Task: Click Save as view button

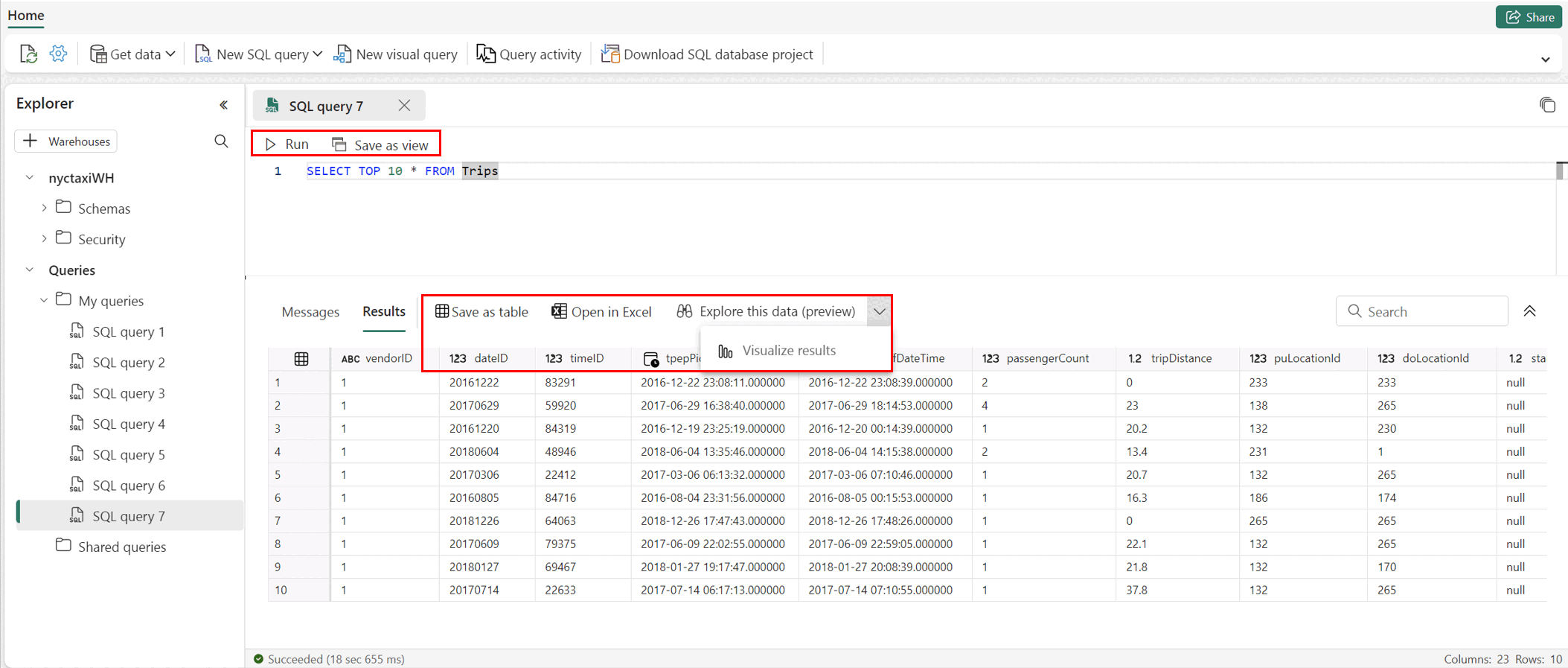Action: (x=380, y=144)
